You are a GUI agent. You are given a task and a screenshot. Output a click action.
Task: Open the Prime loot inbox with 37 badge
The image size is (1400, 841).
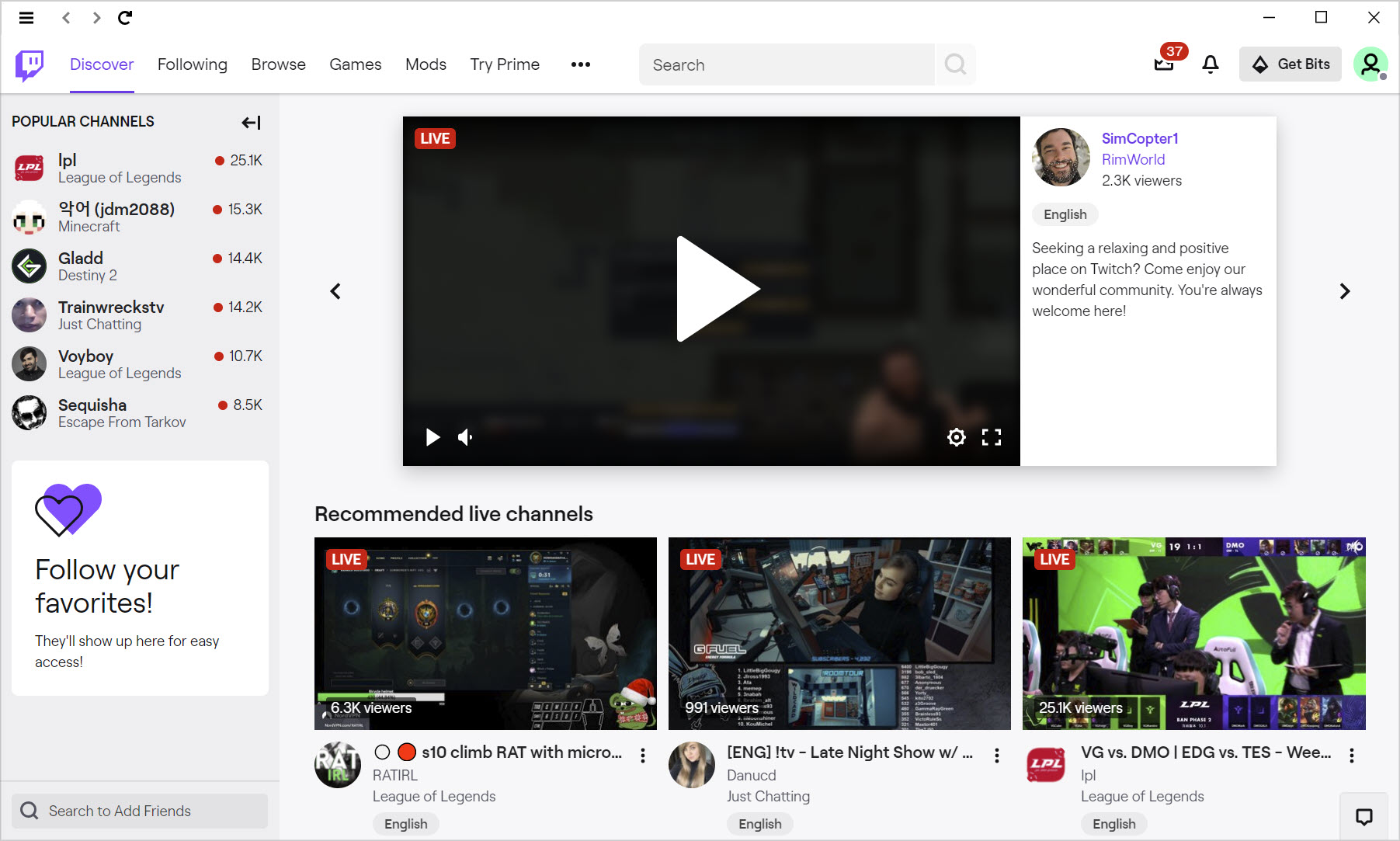(x=1164, y=64)
